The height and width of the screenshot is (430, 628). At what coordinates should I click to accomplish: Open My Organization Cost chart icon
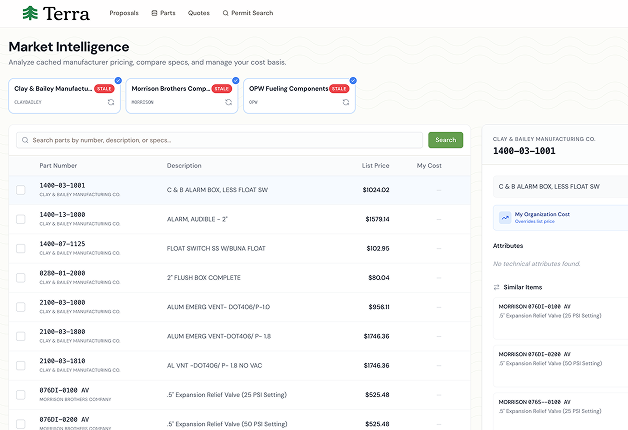pos(505,217)
